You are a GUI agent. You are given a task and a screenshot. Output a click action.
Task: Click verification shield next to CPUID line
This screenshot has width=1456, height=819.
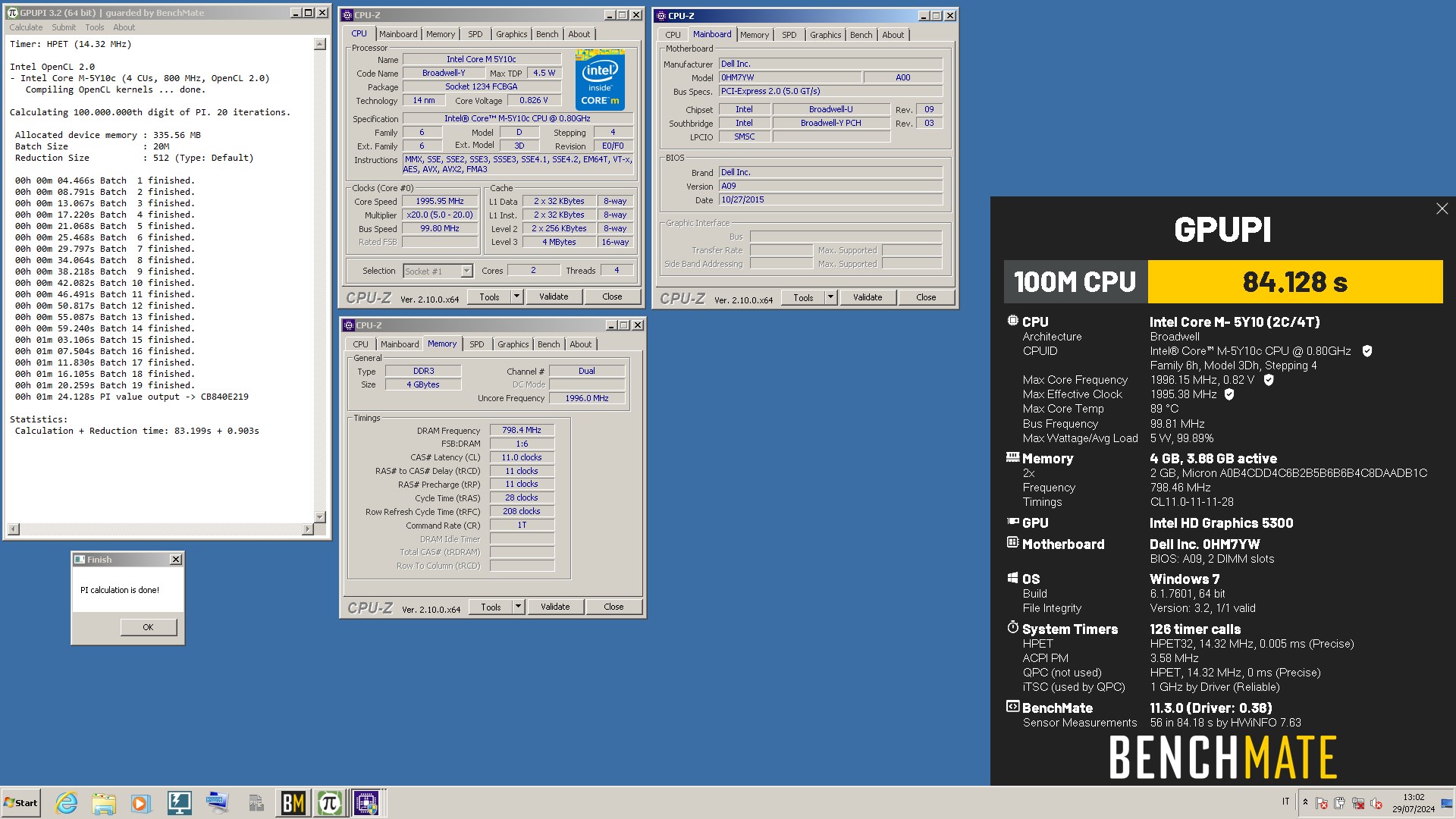point(1367,351)
